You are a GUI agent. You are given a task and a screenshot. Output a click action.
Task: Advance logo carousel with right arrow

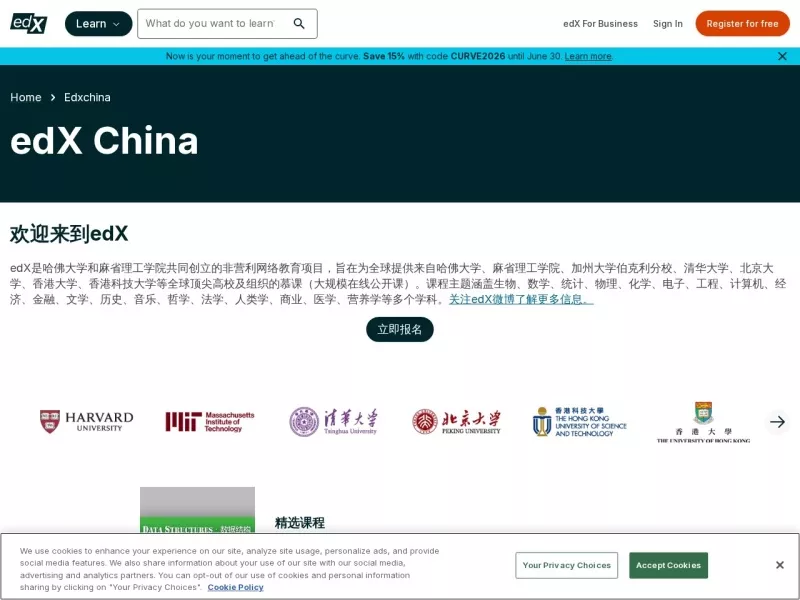click(x=778, y=422)
